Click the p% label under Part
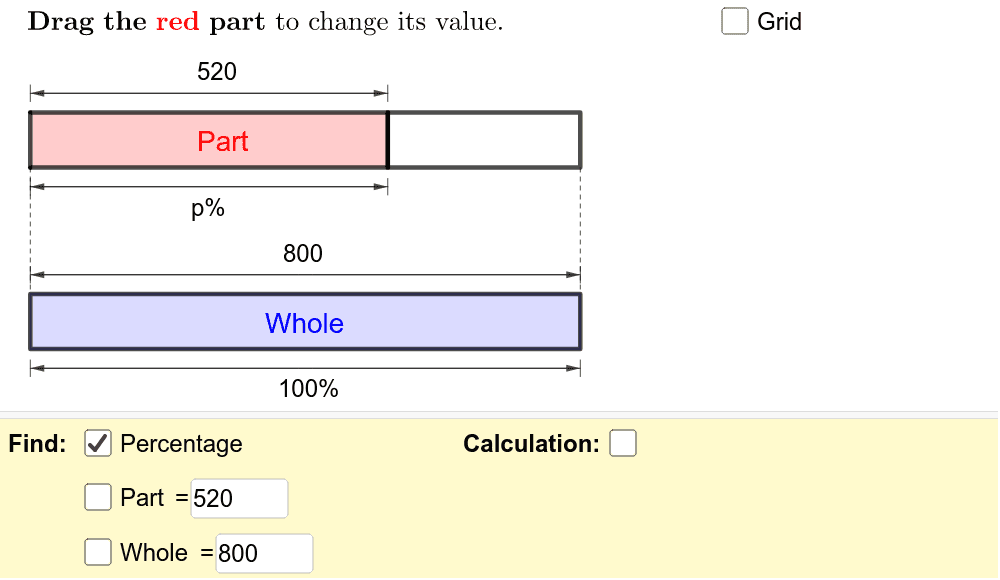 pos(208,209)
